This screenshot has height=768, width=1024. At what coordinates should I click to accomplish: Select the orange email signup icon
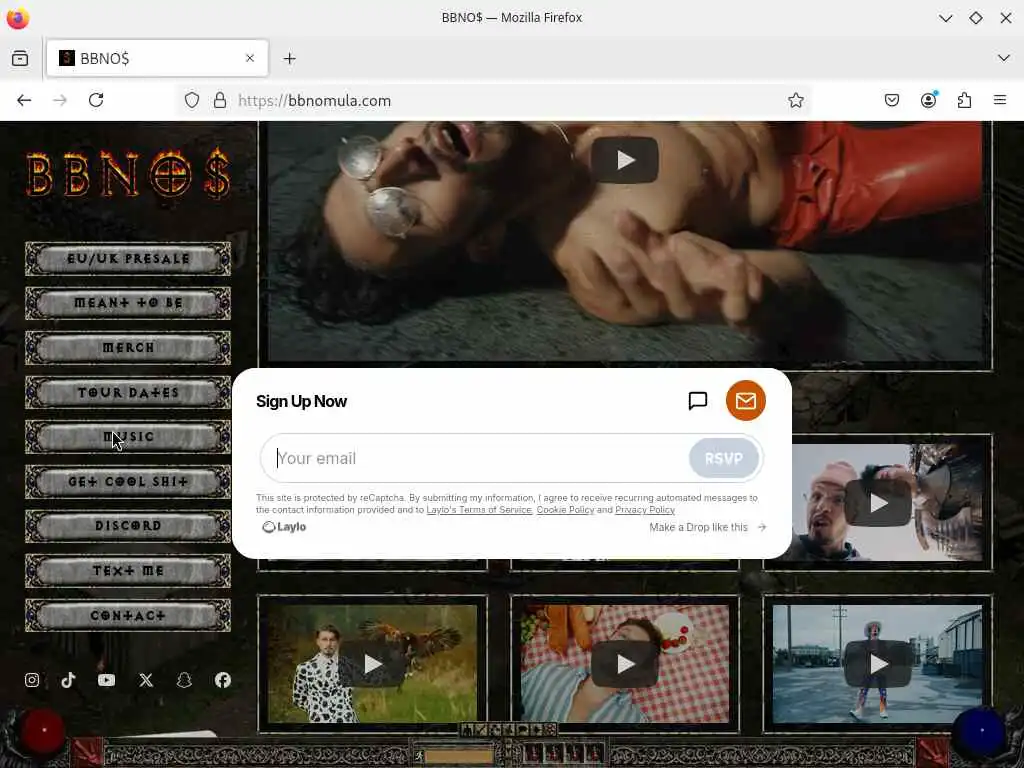tap(746, 400)
